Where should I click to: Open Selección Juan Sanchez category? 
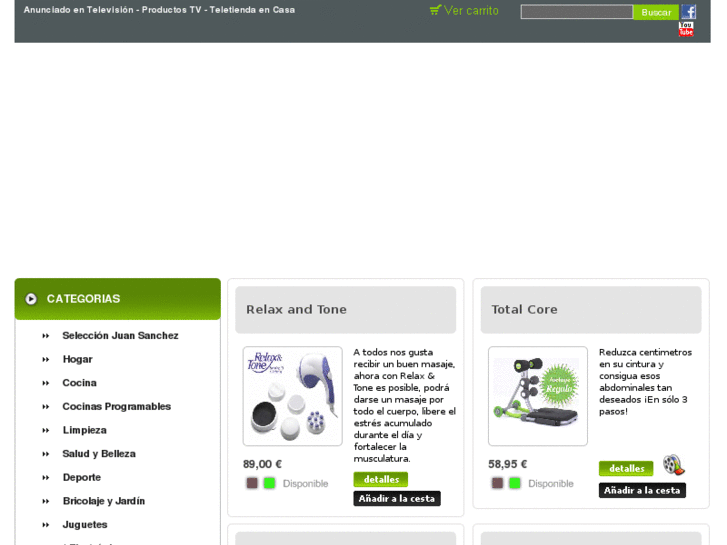coord(121,335)
